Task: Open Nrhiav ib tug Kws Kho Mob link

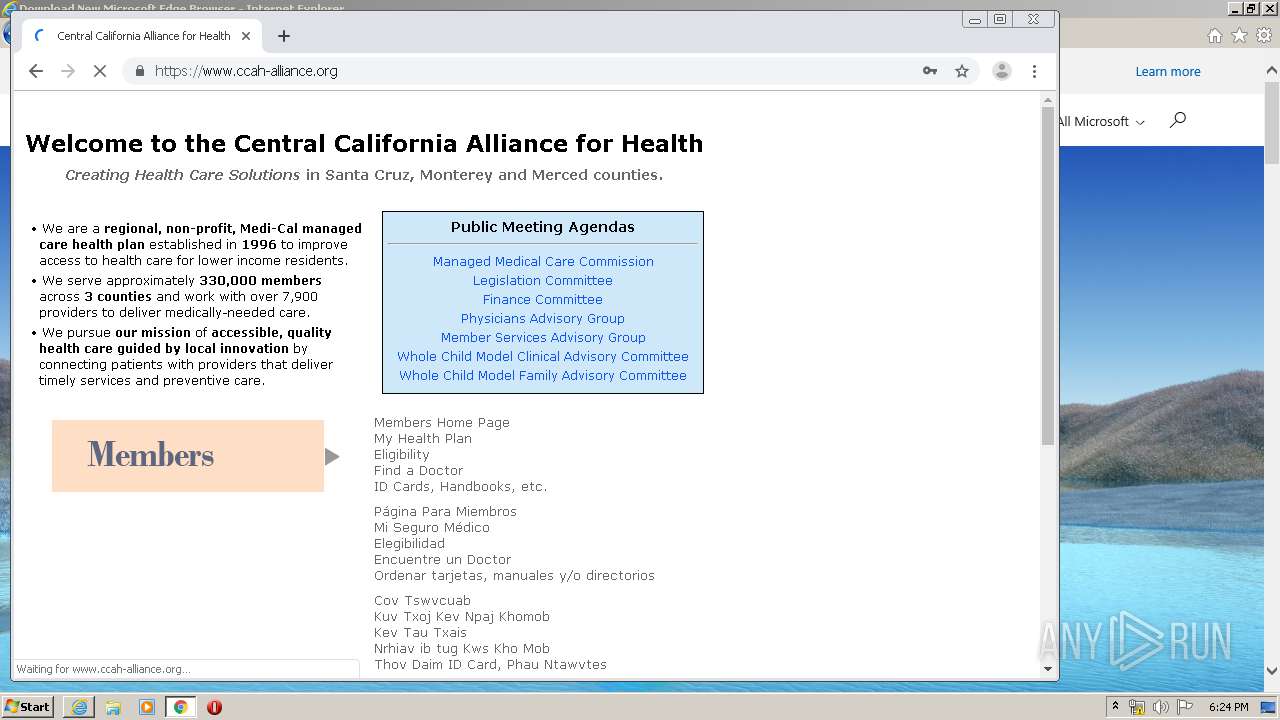Action: tap(462, 649)
